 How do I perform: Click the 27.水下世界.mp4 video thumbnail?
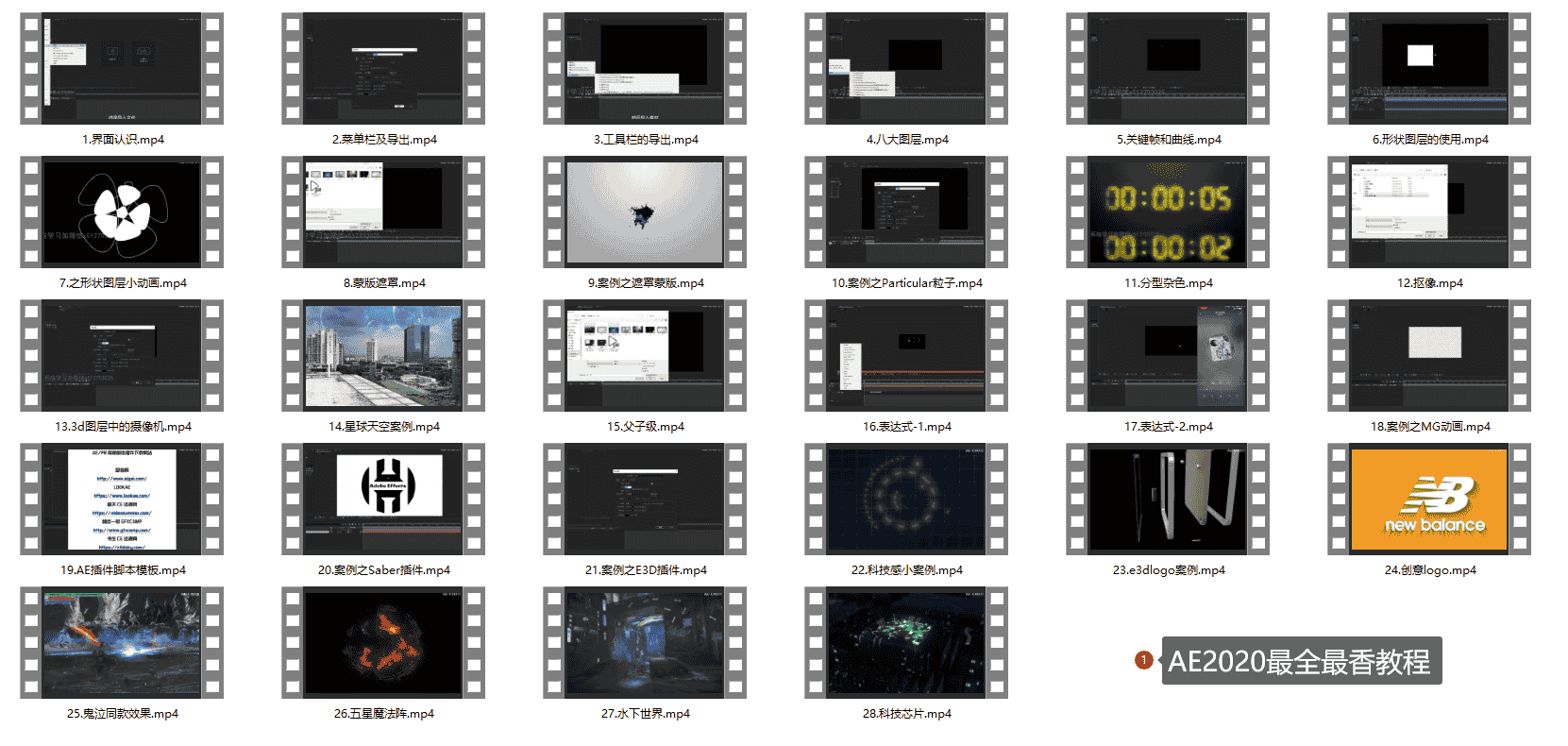coord(645,642)
